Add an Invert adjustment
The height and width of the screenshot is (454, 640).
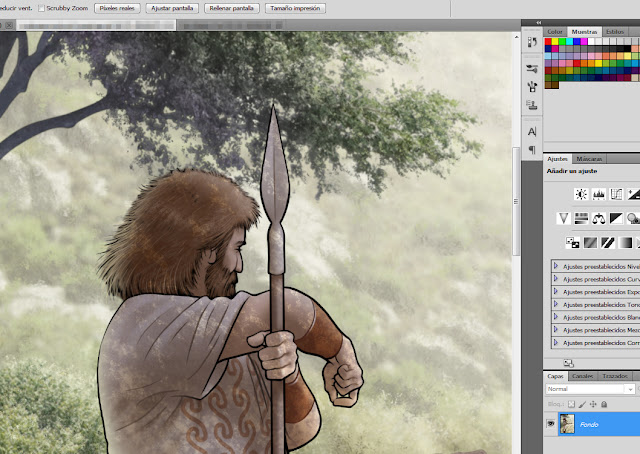[x=573, y=243]
